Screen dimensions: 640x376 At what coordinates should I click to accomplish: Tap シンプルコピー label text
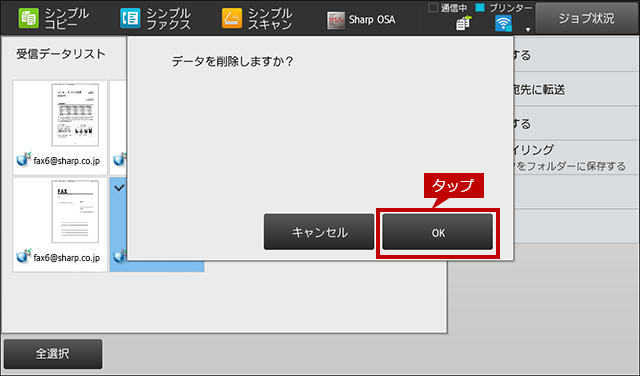pos(66,19)
